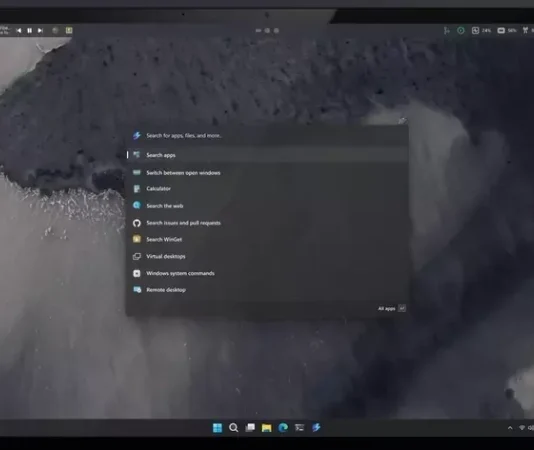Screen dimensions: 534x450
Task: Open Terminal from the taskbar
Action: (300, 428)
